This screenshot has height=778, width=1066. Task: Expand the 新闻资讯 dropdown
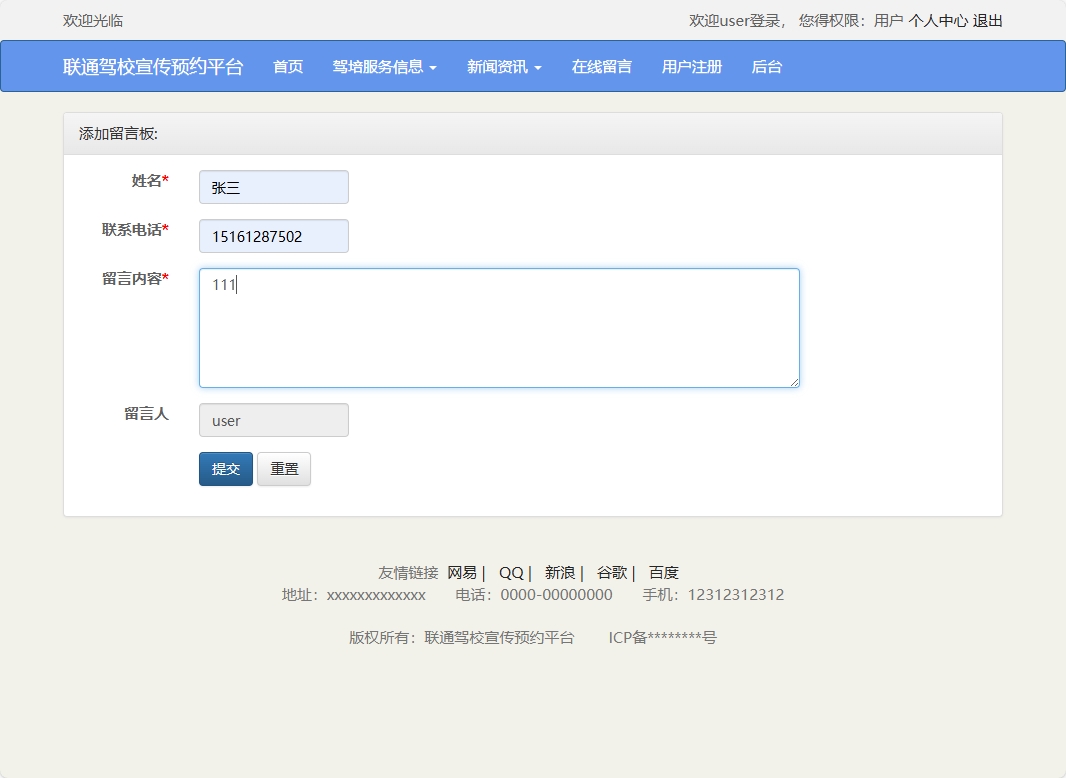click(x=503, y=67)
